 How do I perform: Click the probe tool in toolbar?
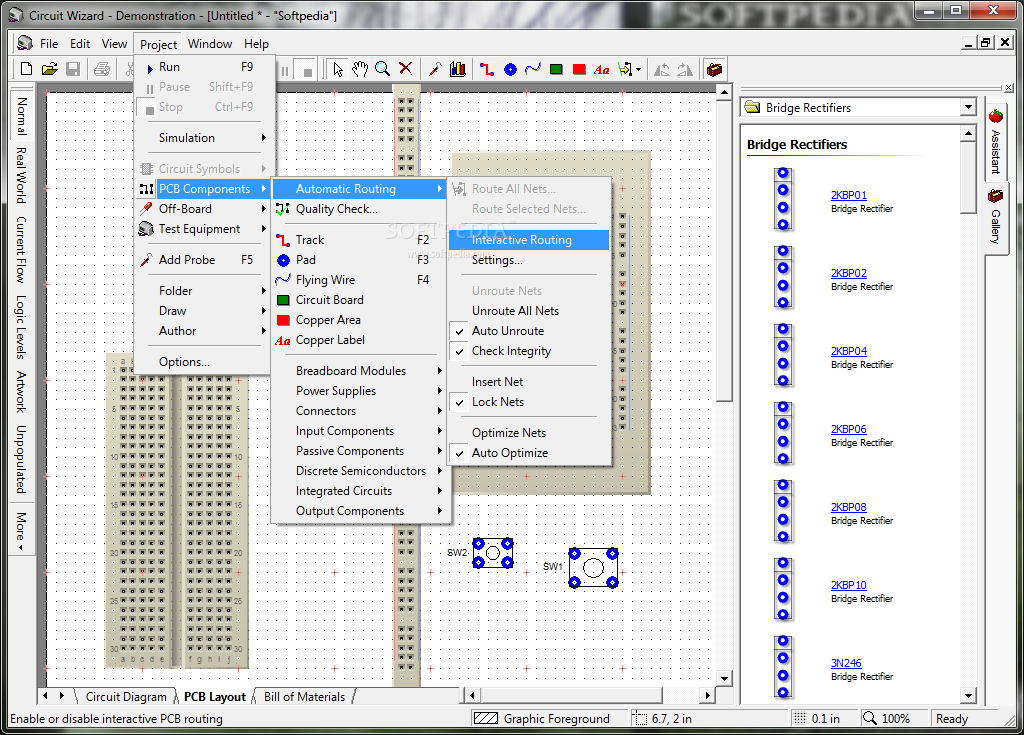point(435,69)
